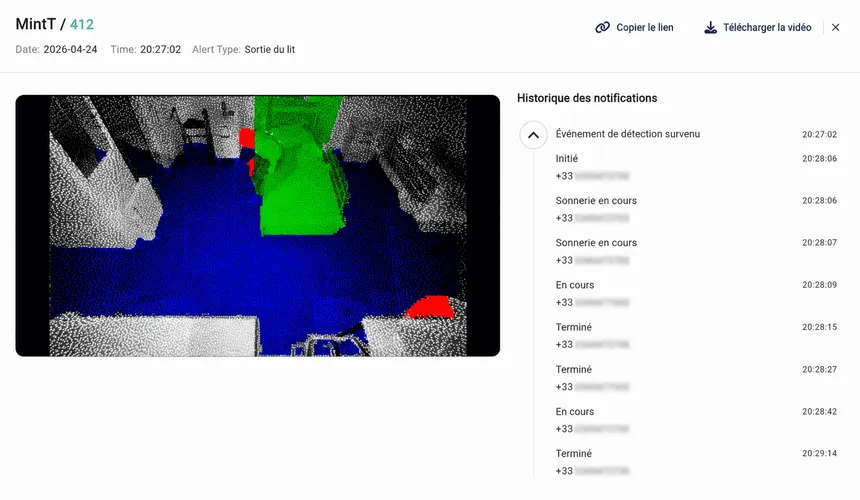Viewport: 860px width, 500px height.
Task: Click the time value 20:27:02 in header
Action: coord(160,49)
